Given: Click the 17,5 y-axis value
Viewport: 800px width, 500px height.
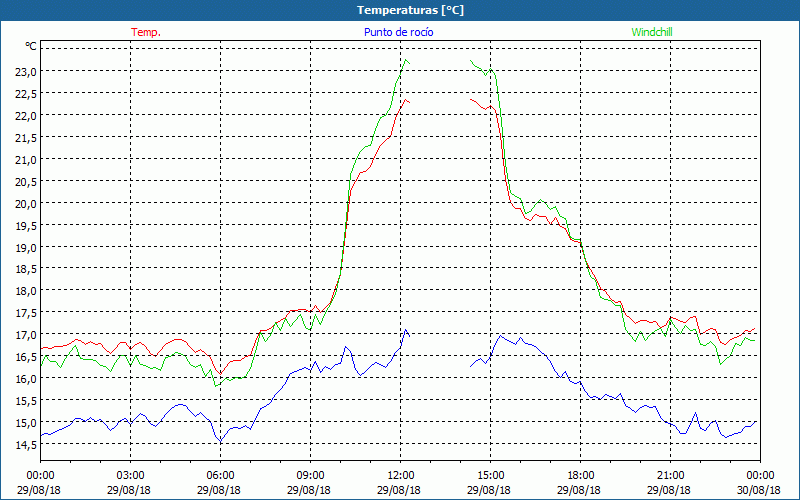Looking at the screenshot, I should click(26, 313).
